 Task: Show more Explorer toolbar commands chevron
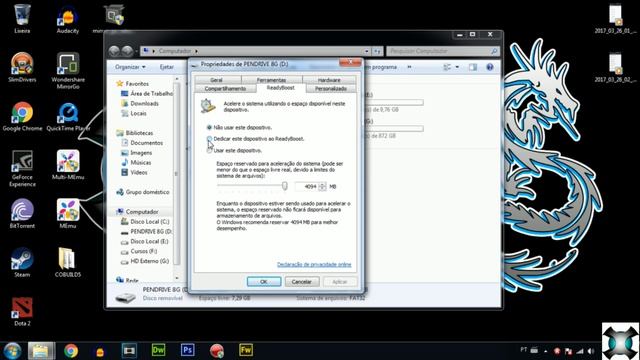tap(409, 67)
